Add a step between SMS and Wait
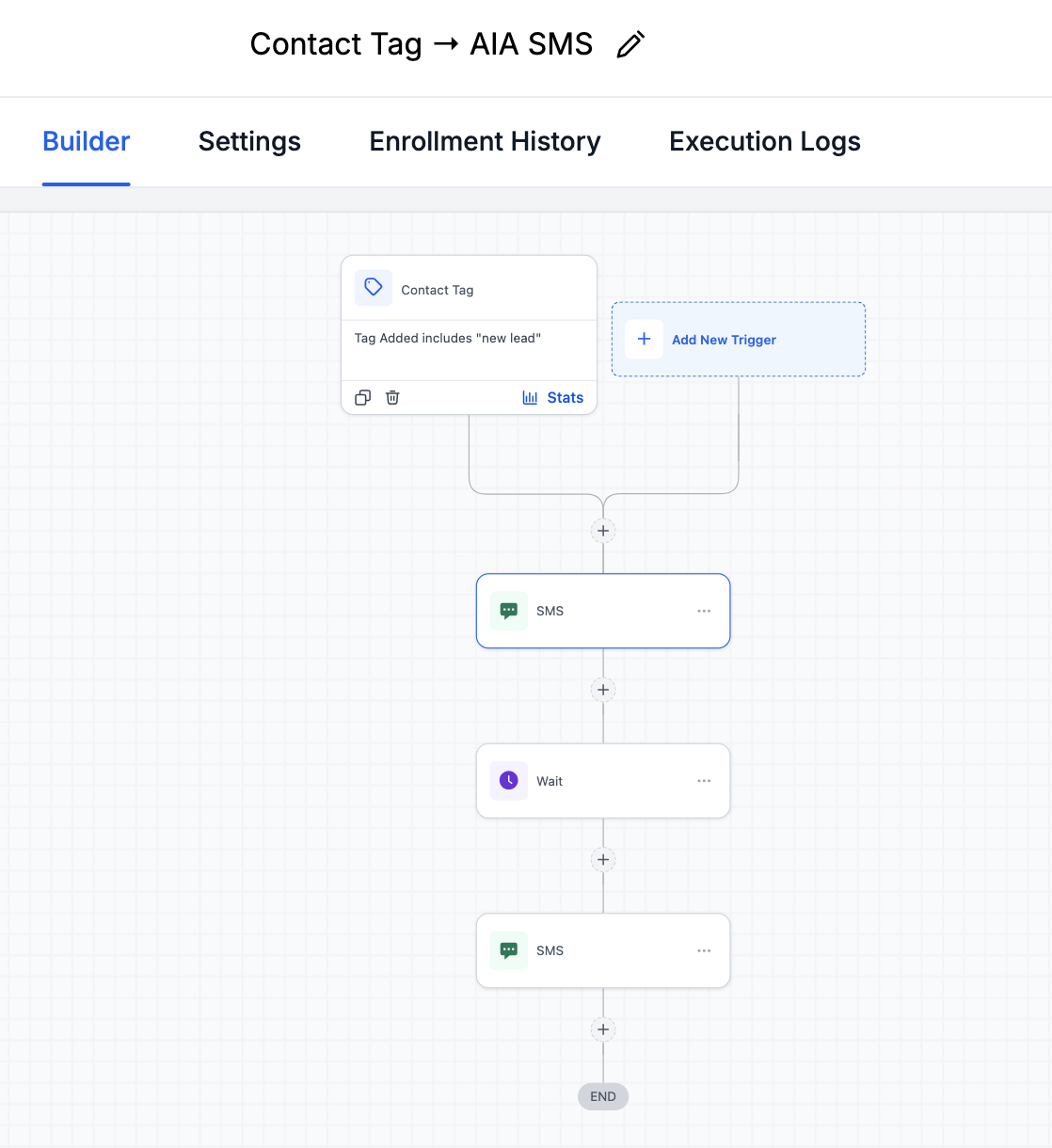The image size is (1052, 1148). pos(602,690)
